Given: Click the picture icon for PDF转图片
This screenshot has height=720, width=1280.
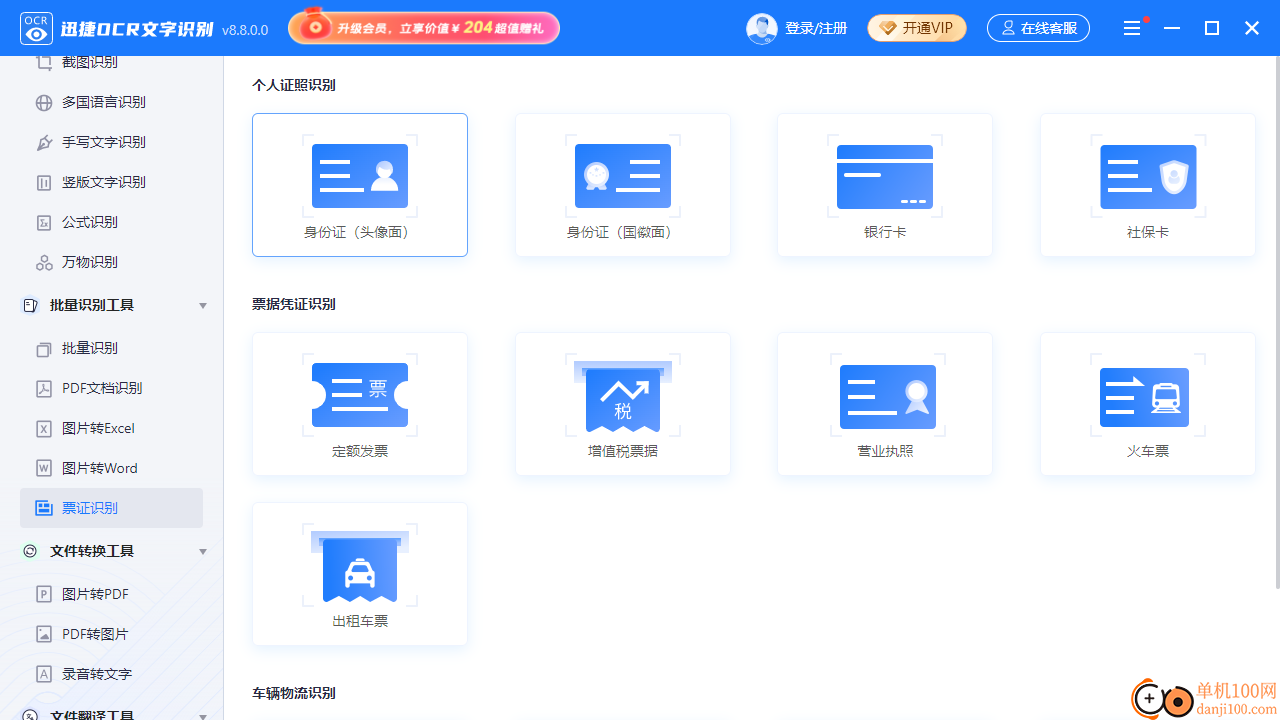Looking at the screenshot, I should click(x=44, y=634).
